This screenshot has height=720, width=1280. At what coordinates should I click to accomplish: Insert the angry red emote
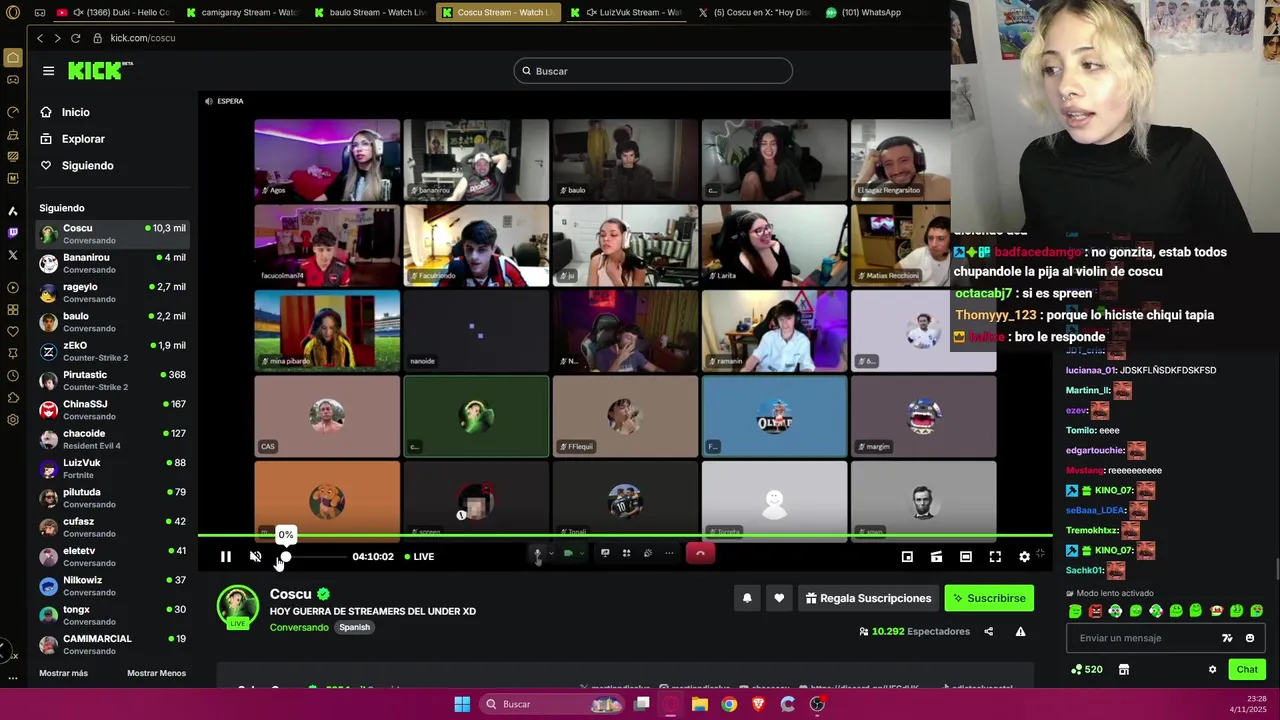1095,611
